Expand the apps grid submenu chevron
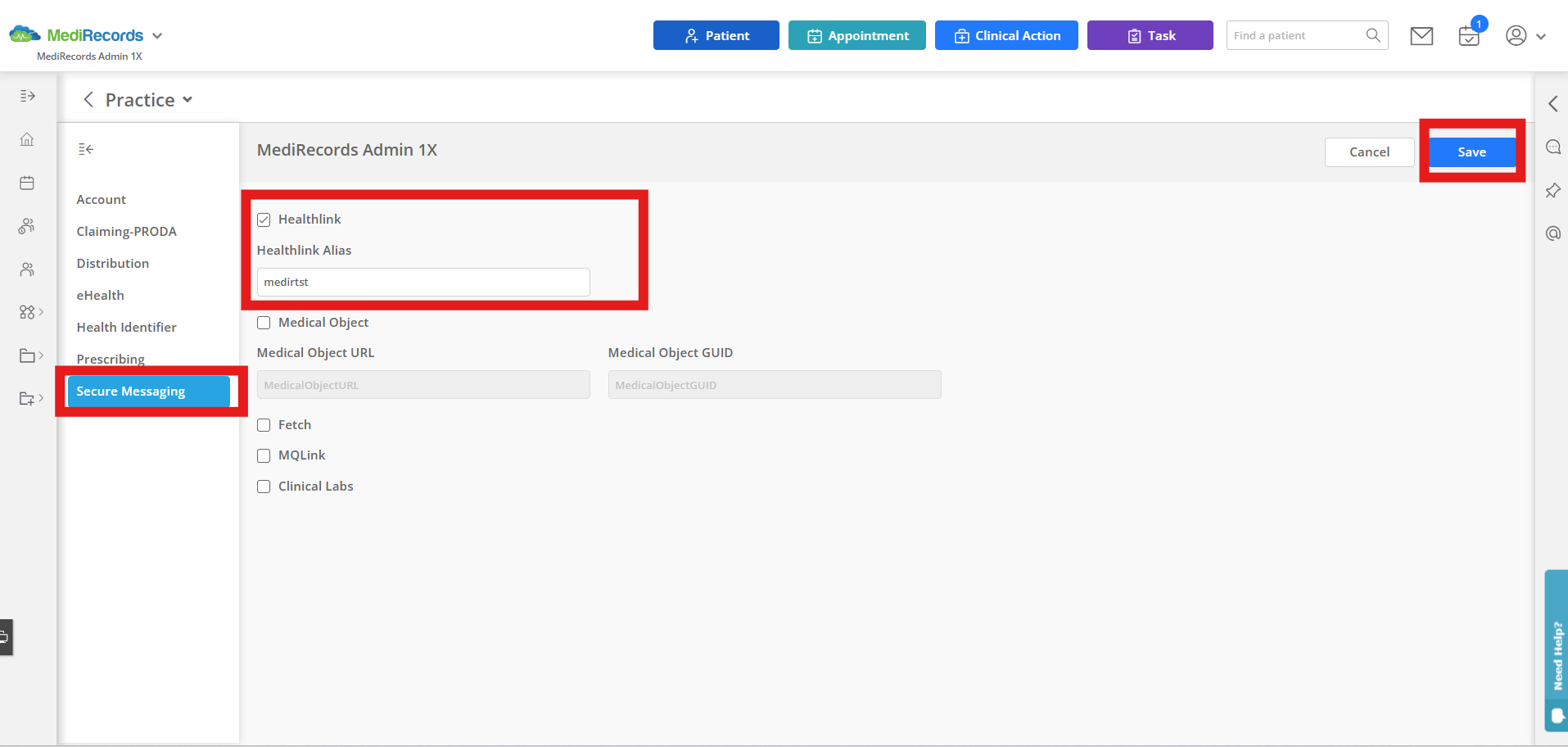This screenshot has height=747, width=1568. point(41,312)
